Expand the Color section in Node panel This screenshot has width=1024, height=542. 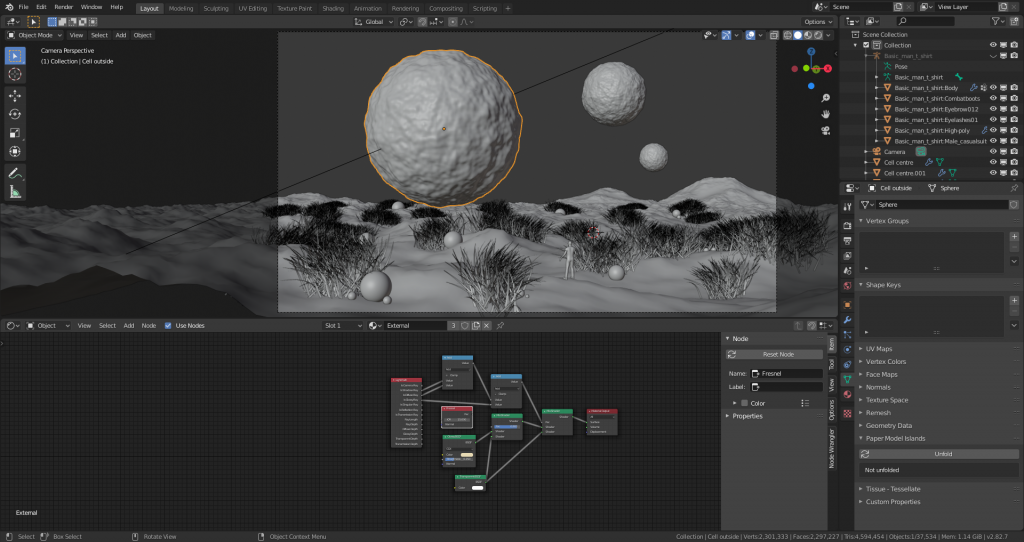tap(735, 403)
